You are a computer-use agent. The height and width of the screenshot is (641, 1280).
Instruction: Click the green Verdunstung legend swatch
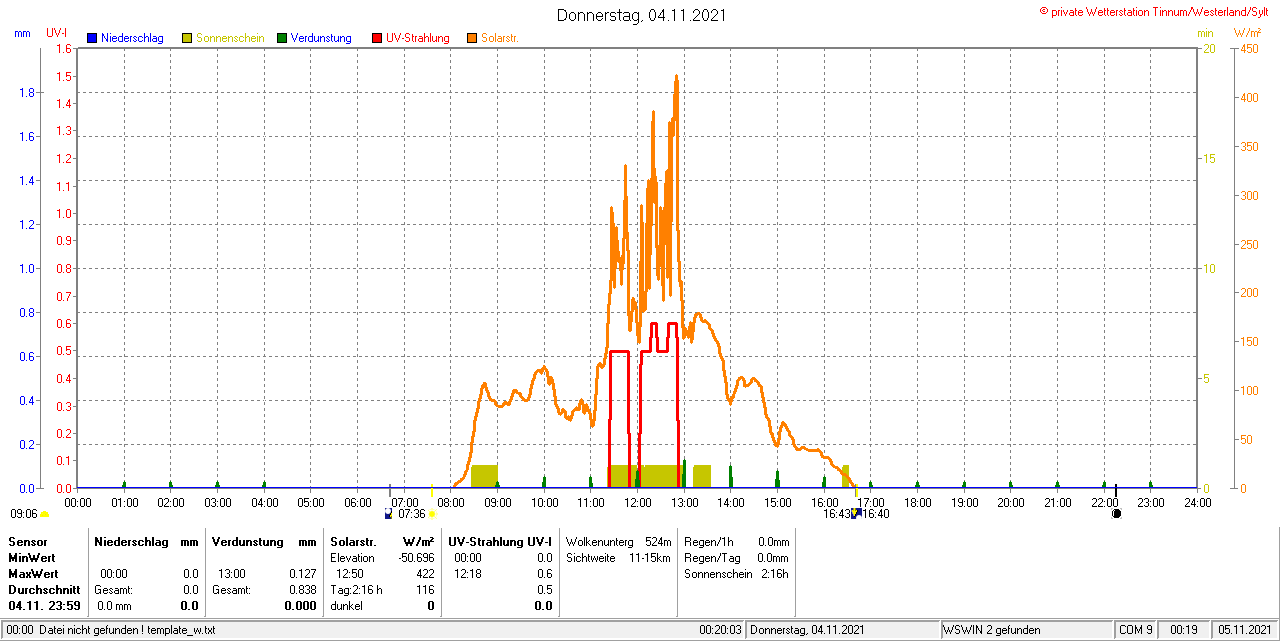(x=282, y=38)
